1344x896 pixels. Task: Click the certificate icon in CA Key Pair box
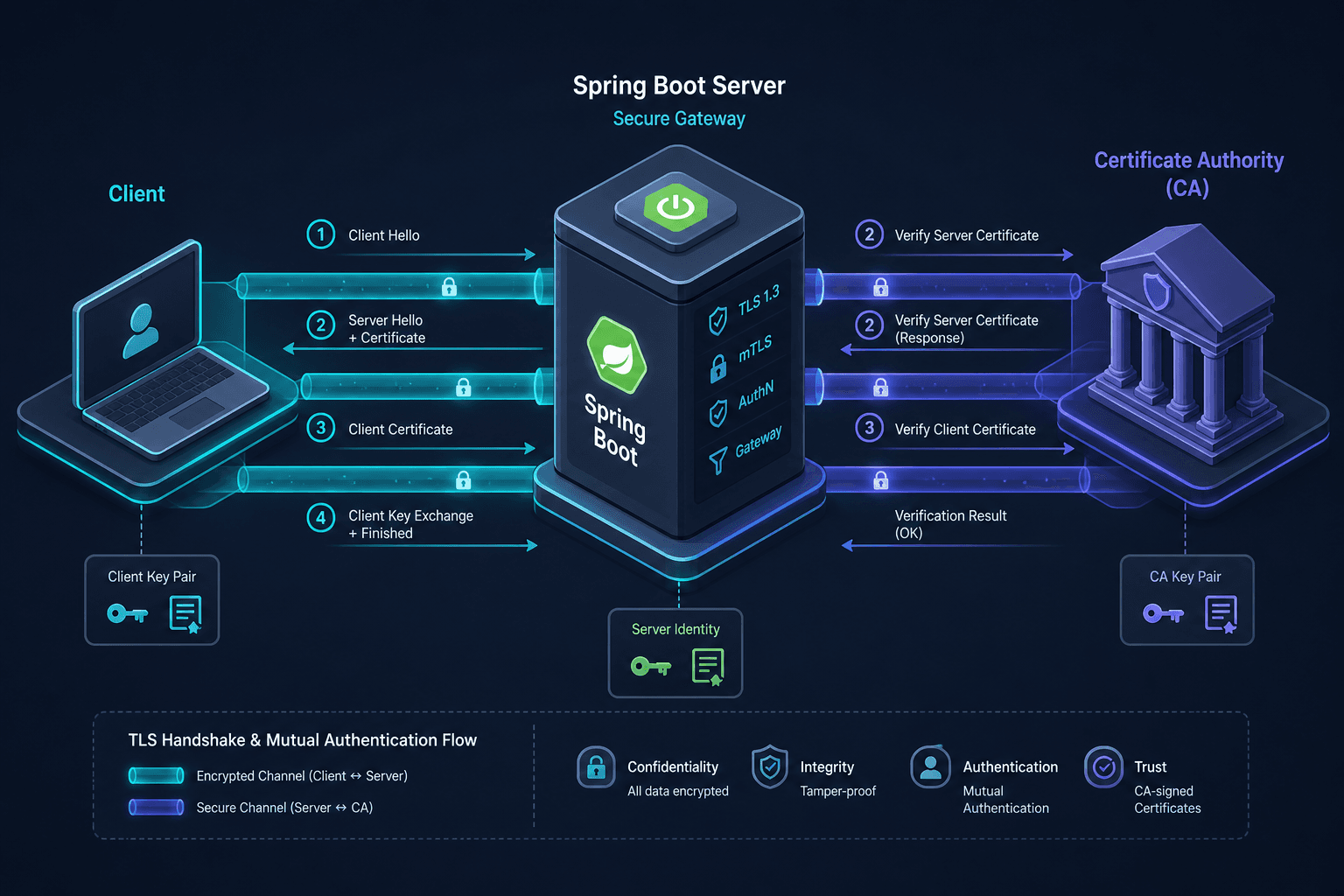point(1221,614)
